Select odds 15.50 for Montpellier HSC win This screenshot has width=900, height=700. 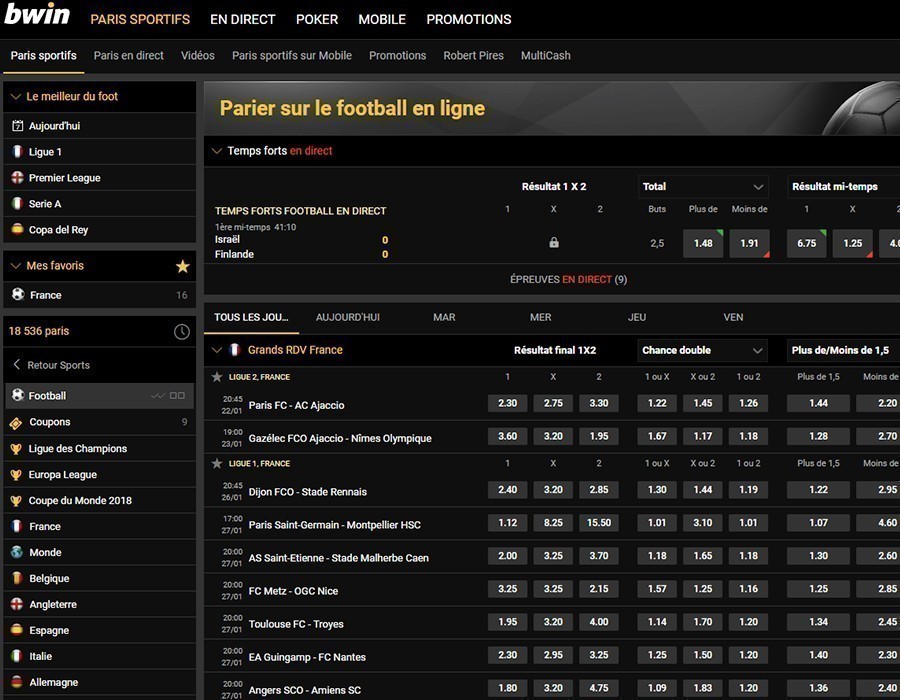pos(599,523)
